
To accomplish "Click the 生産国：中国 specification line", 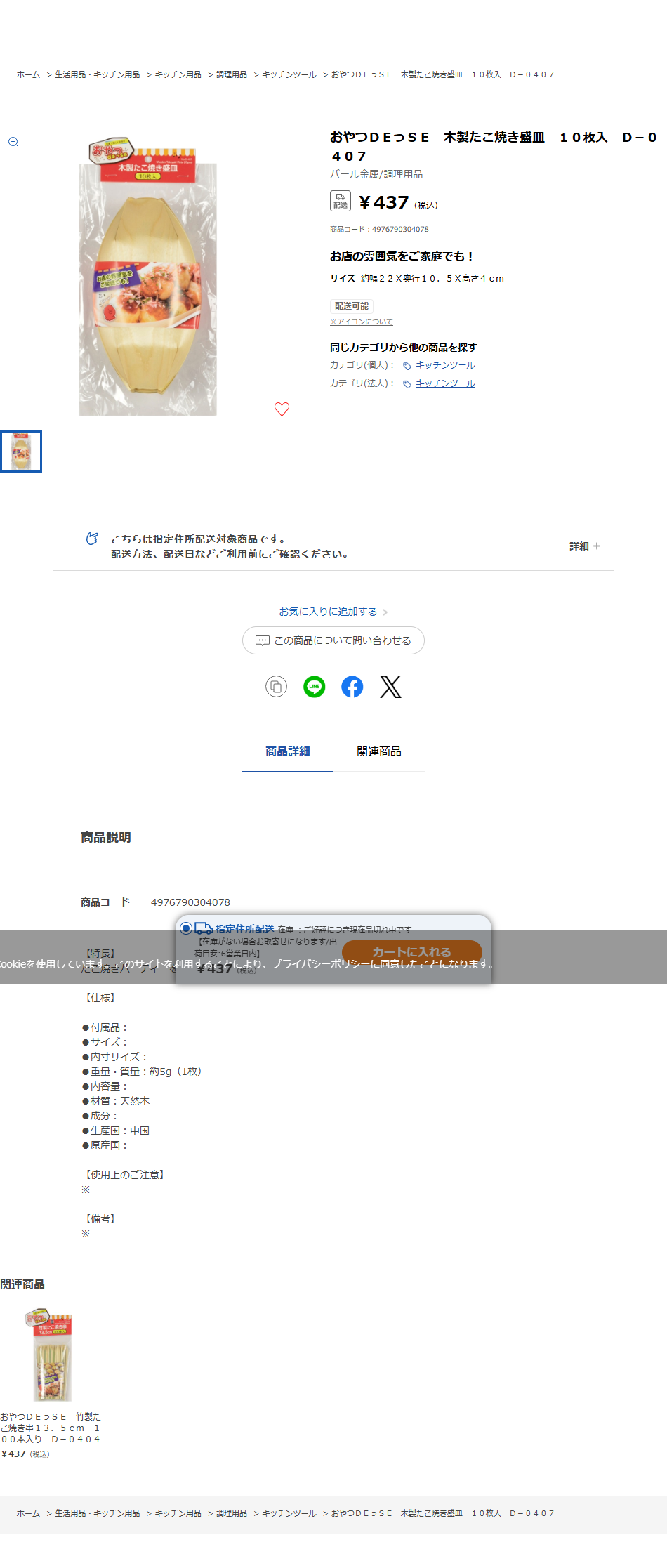I will (x=116, y=1131).
